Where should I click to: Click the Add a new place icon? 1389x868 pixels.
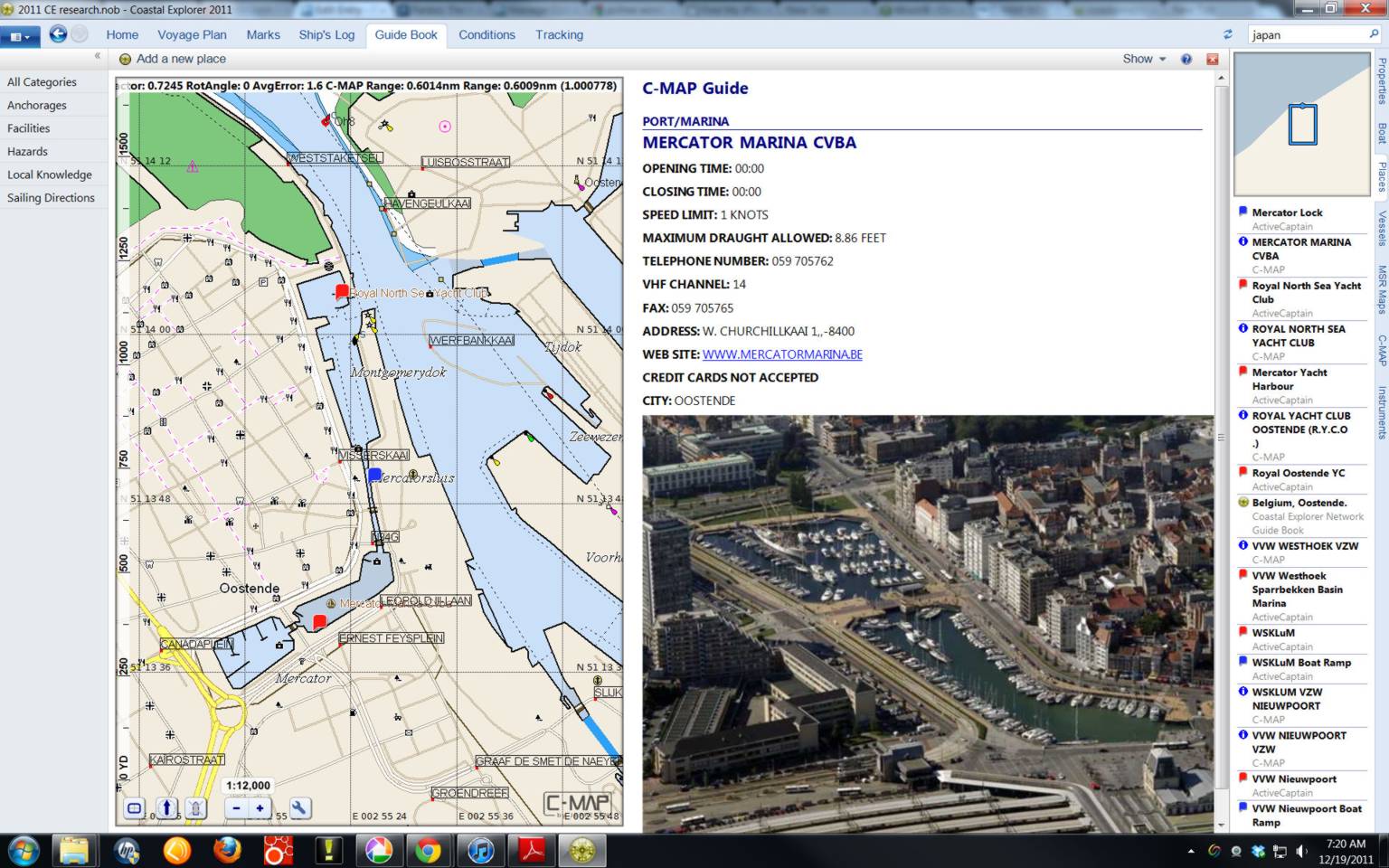[126, 59]
